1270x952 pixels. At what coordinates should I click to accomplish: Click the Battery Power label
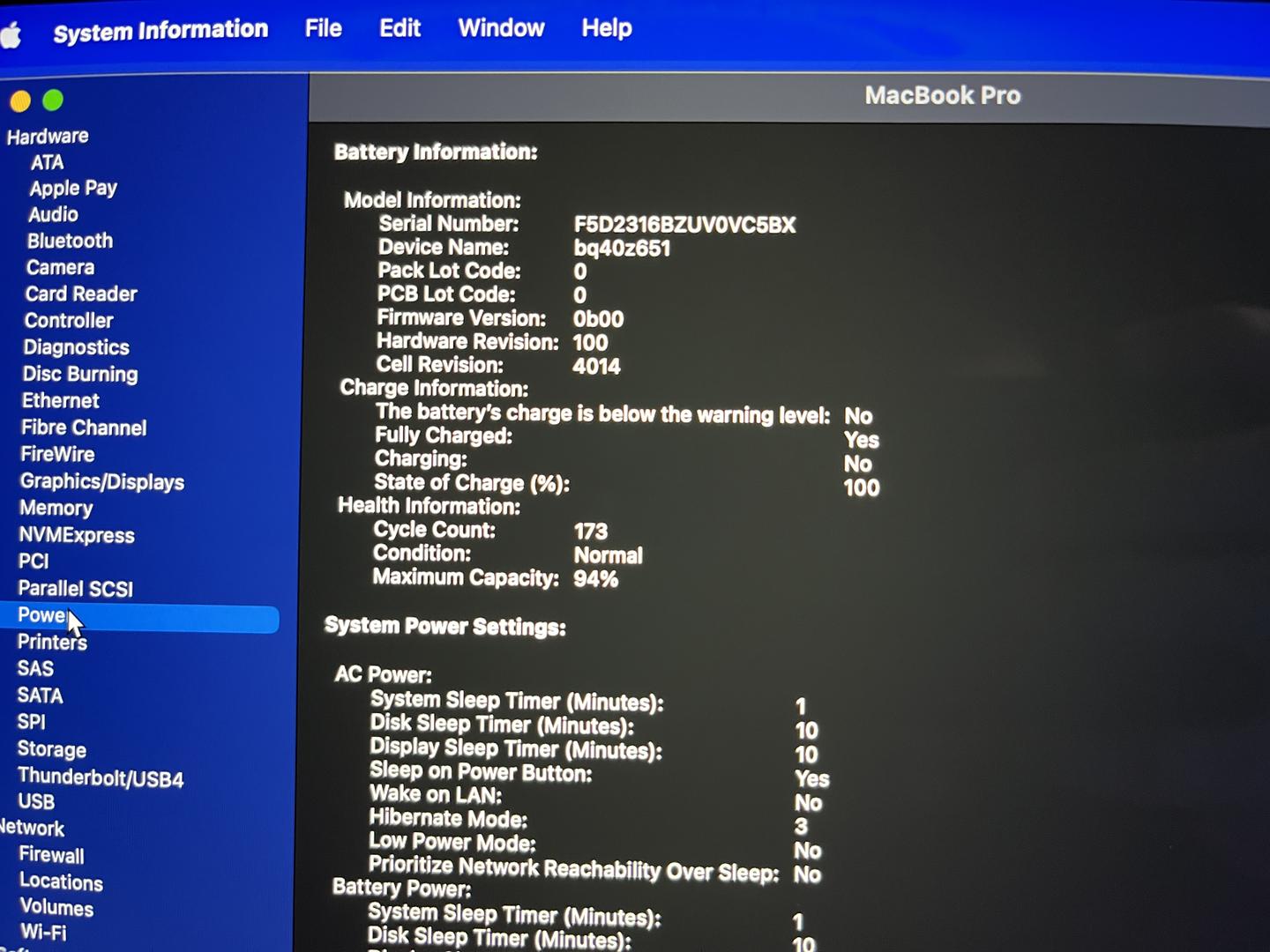401,888
